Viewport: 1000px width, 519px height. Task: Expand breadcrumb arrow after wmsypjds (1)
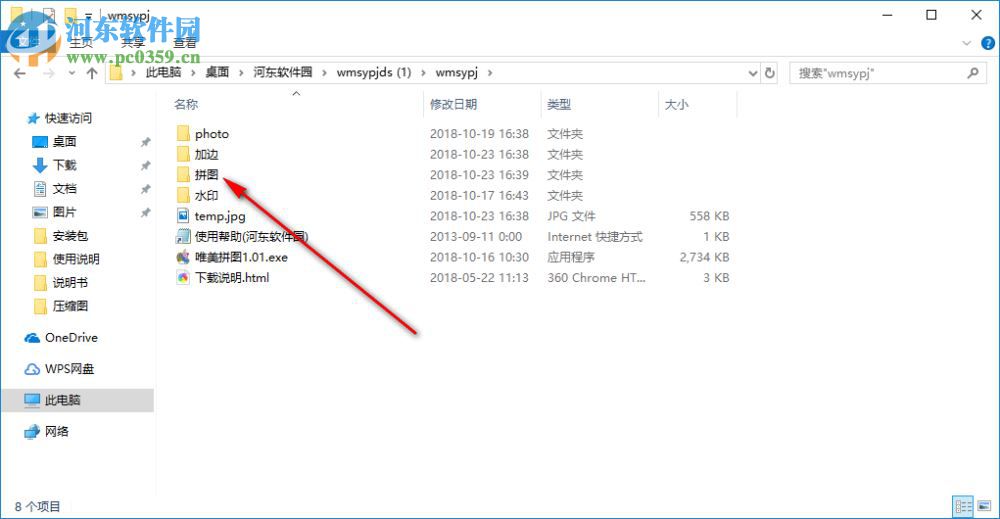(x=423, y=73)
